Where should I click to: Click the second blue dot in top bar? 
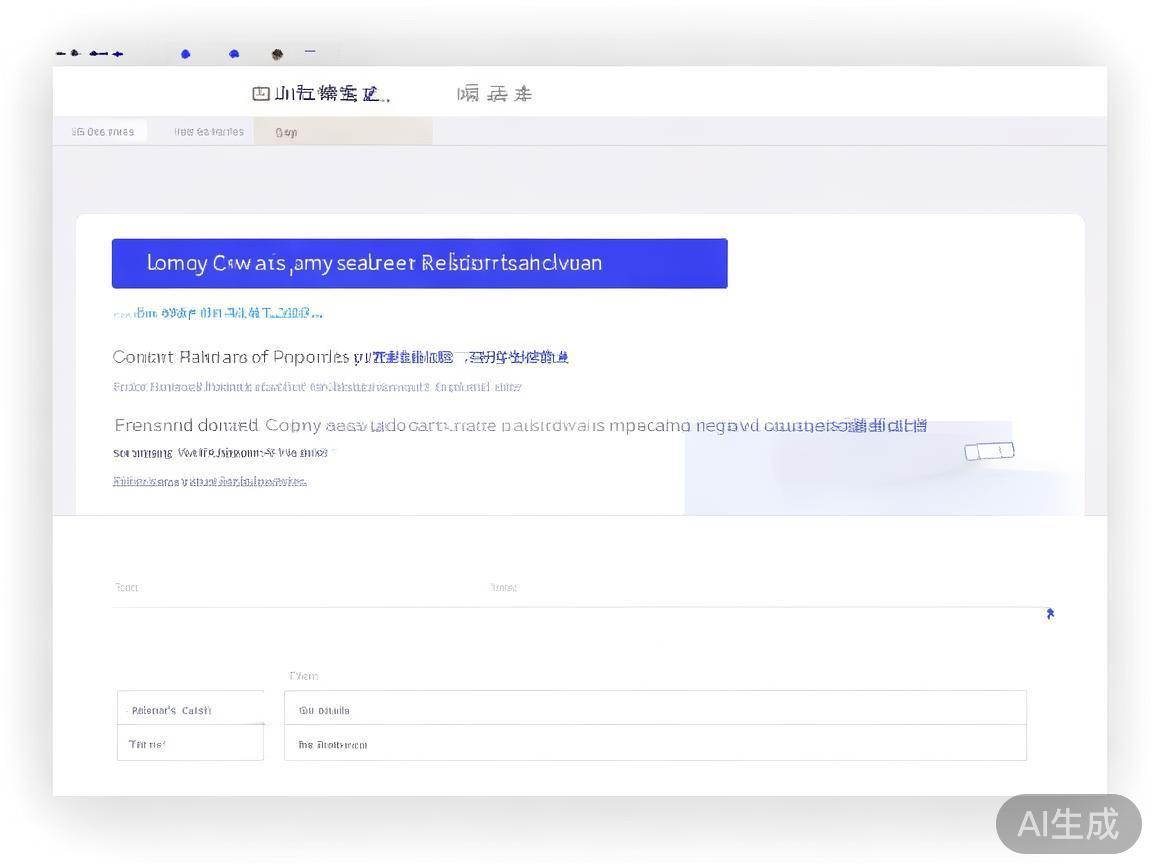234,54
